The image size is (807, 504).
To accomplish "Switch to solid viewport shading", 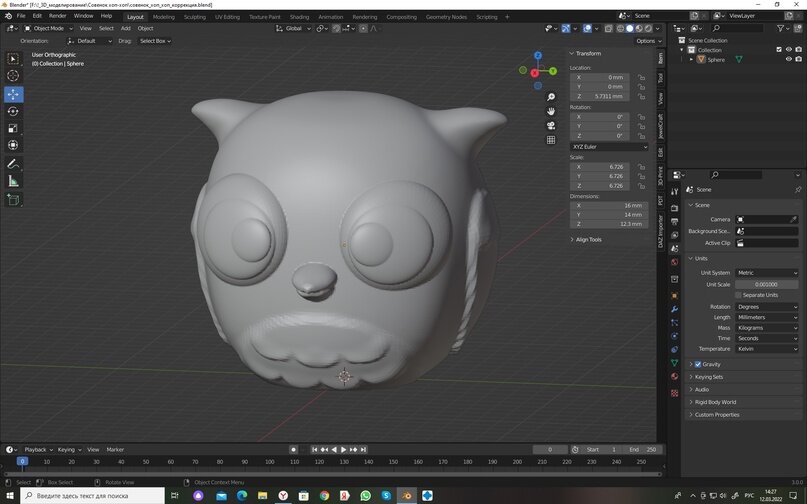I will click(629, 28).
